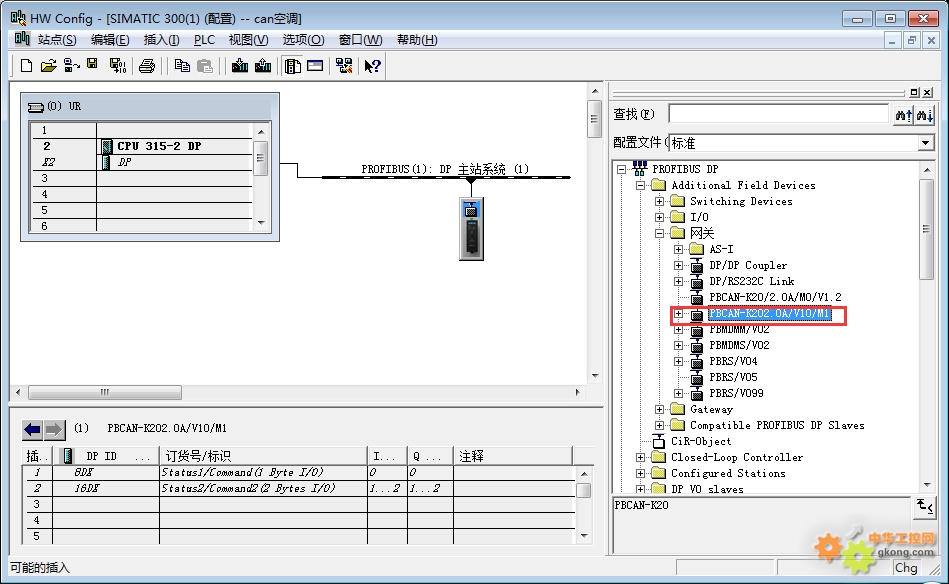The width and height of the screenshot is (949, 584).
Task: Expand Closed-Loop Controller folder
Action: 640,458
